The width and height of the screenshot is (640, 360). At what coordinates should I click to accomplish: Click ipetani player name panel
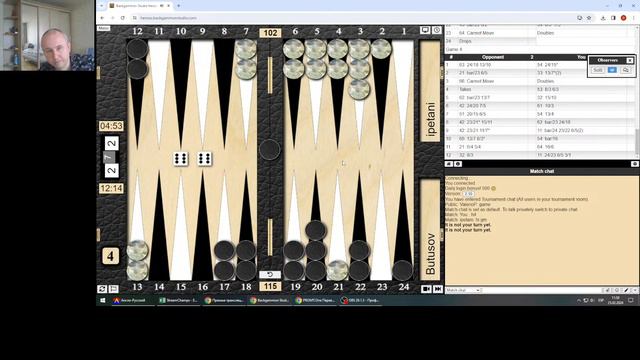pos(430,91)
